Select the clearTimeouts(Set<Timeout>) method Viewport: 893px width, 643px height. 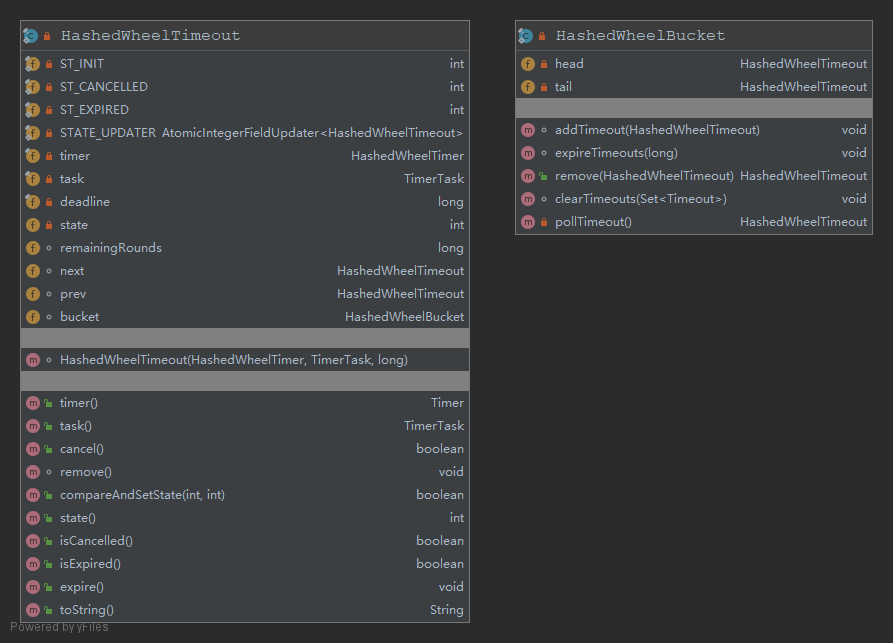641,199
